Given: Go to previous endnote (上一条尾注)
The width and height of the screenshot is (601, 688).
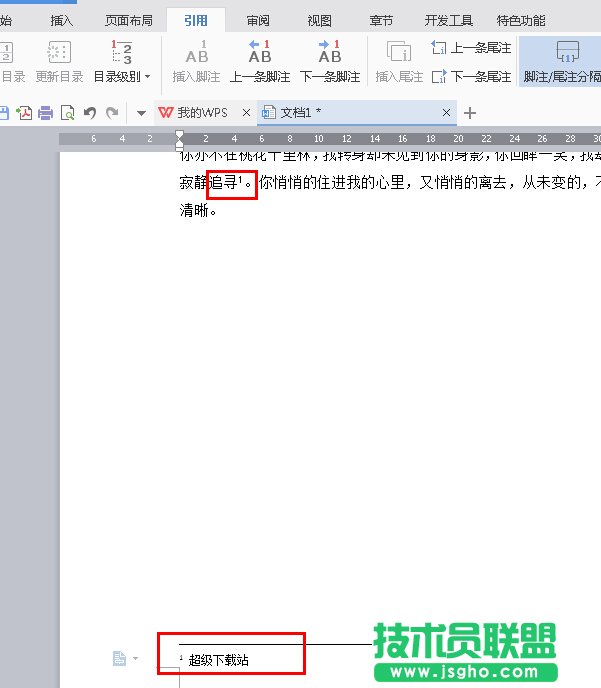Looking at the screenshot, I should [x=471, y=48].
